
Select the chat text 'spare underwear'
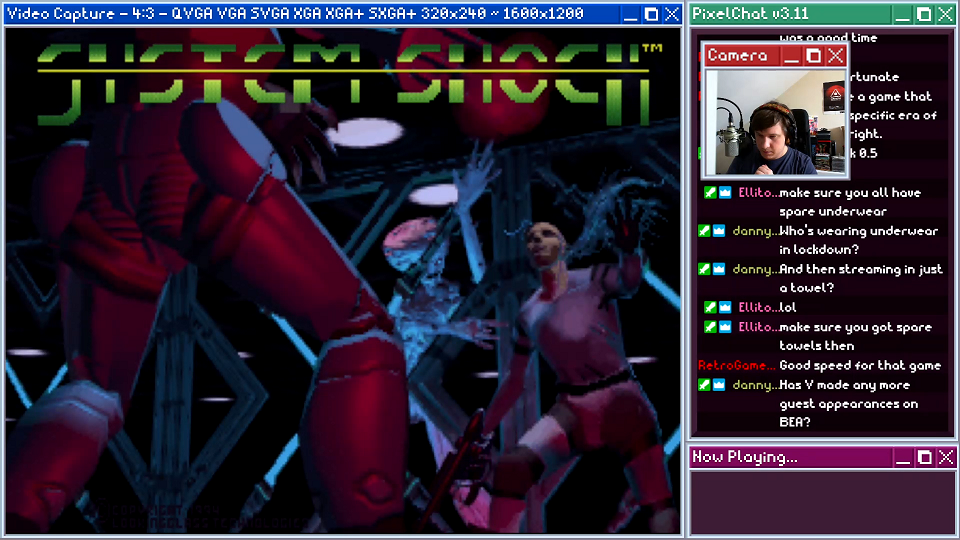833,212
